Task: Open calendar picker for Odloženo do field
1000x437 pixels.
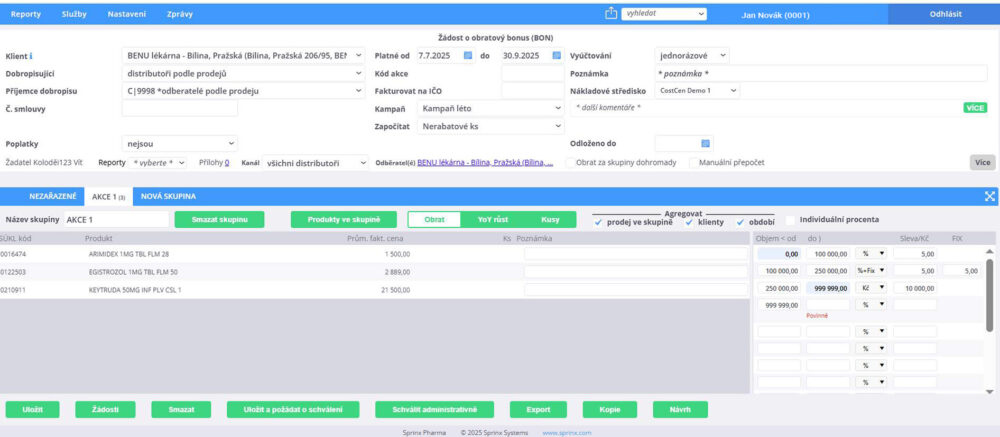Action: [705, 143]
